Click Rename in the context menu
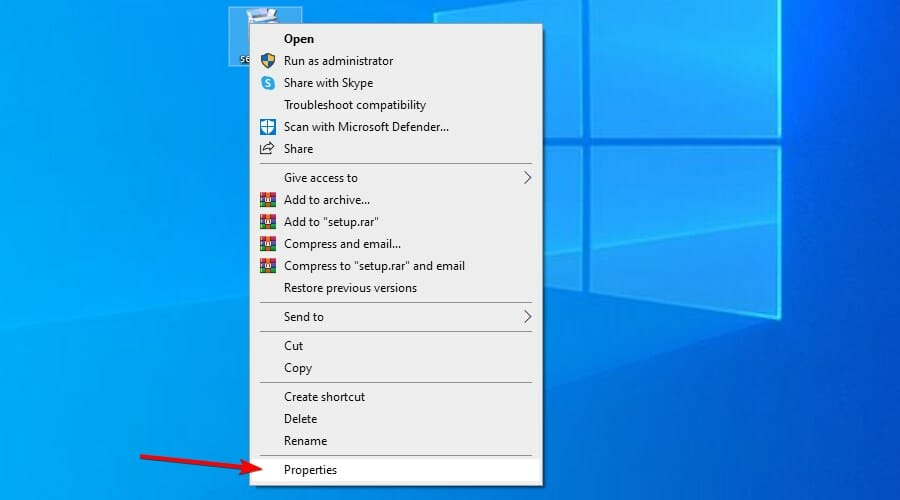The height and width of the screenshot is (500, 900). tap(305, 441)
